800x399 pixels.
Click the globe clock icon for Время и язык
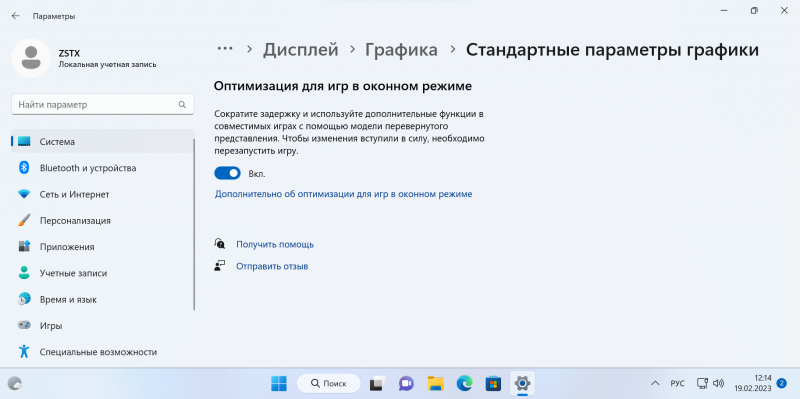click(x=24, y=300)
